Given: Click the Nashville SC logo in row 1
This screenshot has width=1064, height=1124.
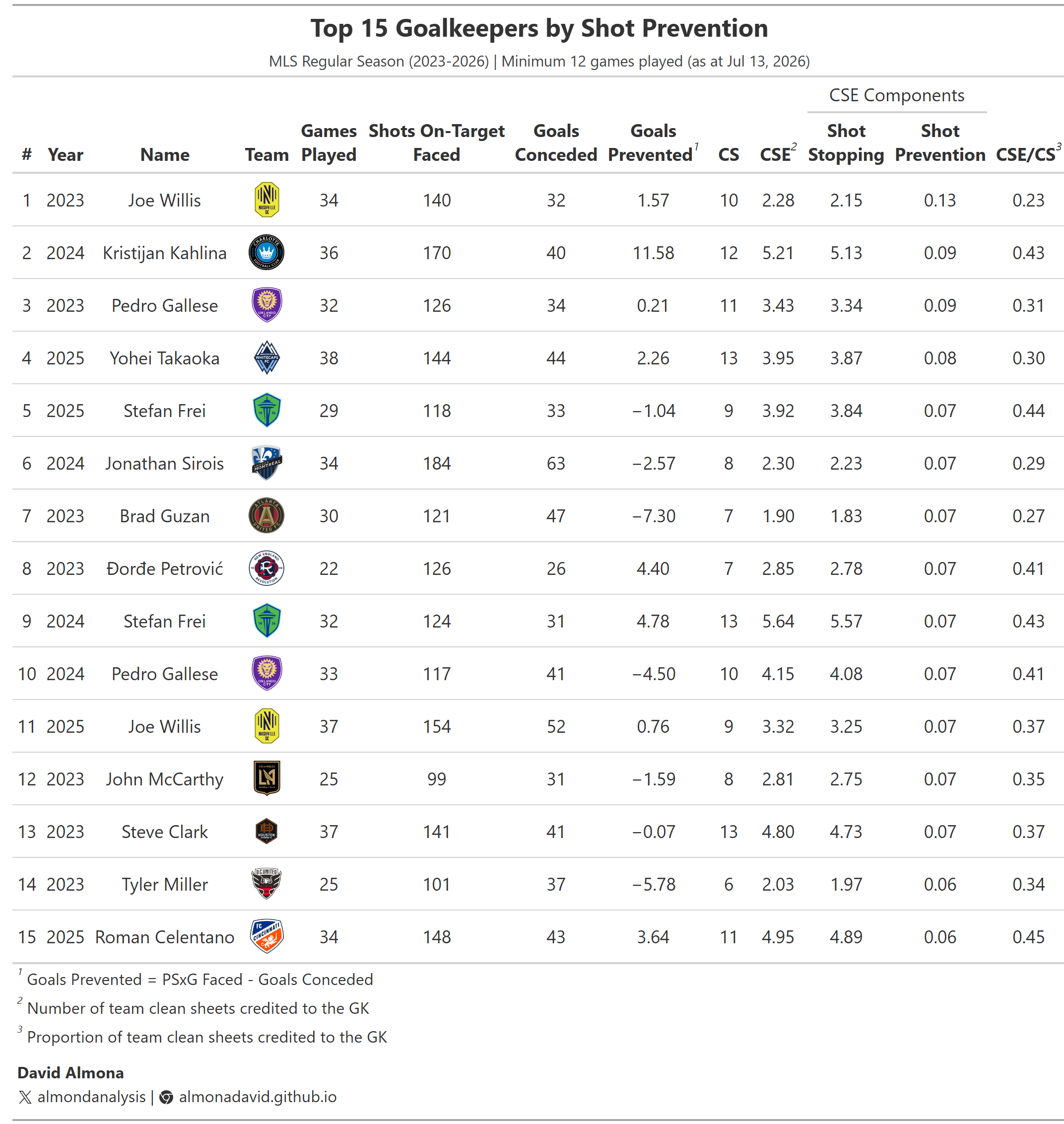Looking at the screenshot, I should [x=266, y=200].
